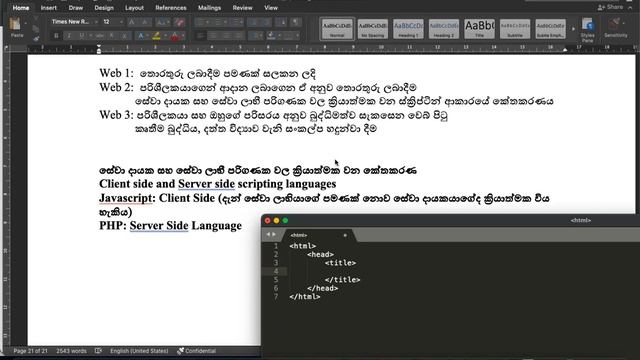Click the Sort icon in the ribbon
The width and height of the screenshot is (640, 360).
(x=282, y=22)
